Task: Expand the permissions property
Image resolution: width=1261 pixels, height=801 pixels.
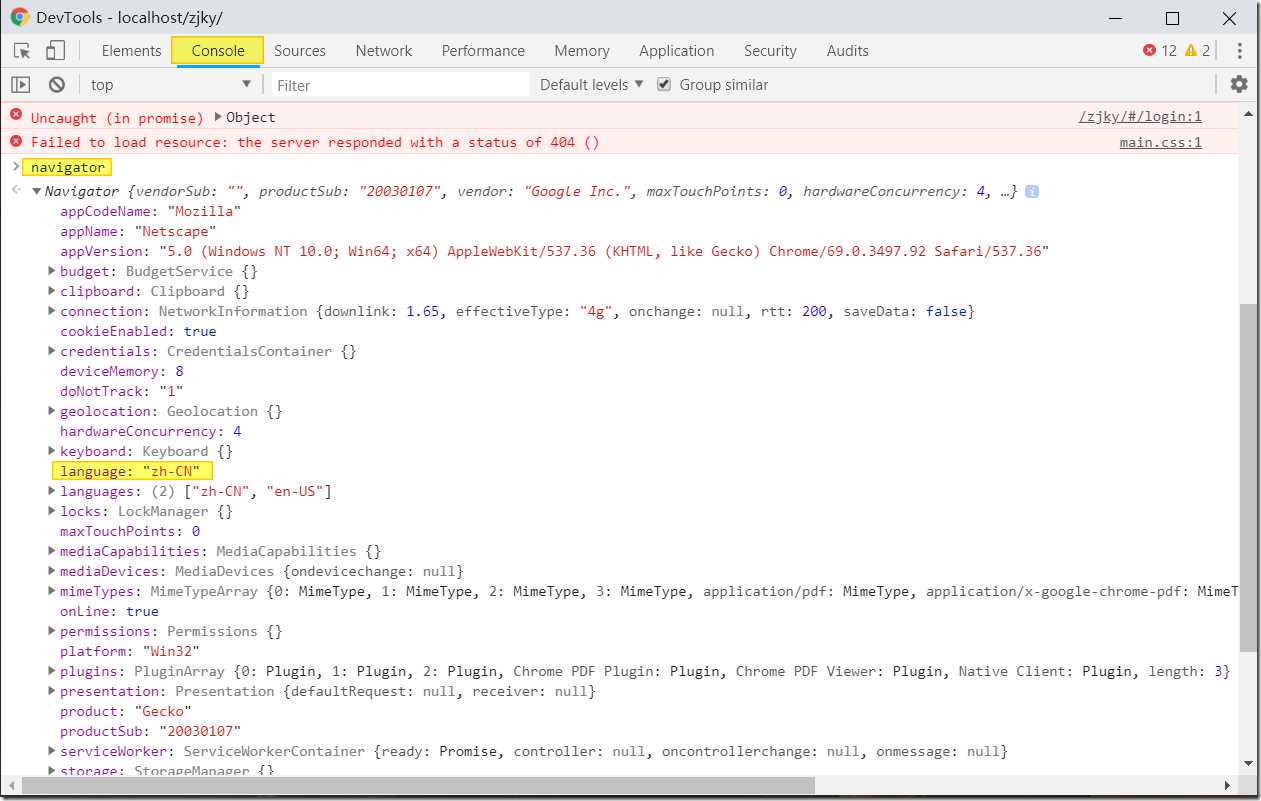Action: (x=52, y=631)
